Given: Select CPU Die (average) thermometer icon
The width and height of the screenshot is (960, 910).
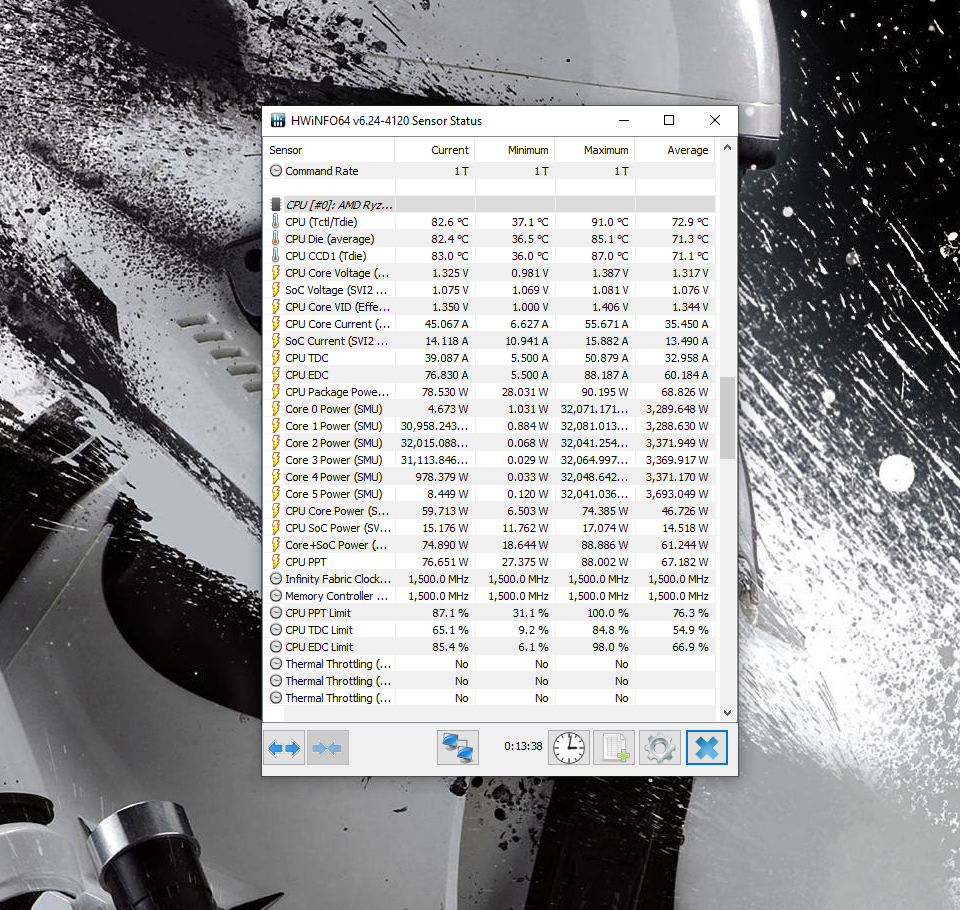Looking at the screenshot, I should point(276,239).
